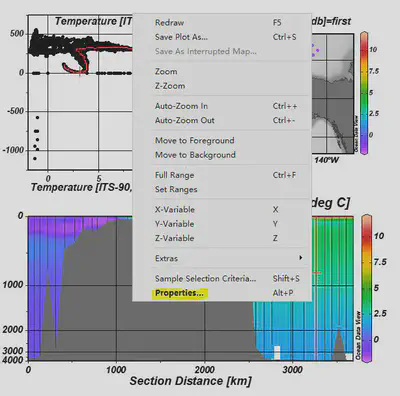Click the Section Distance [km] axis label
The height and width of the screenshot is (396, 400).
pos(191,381)
